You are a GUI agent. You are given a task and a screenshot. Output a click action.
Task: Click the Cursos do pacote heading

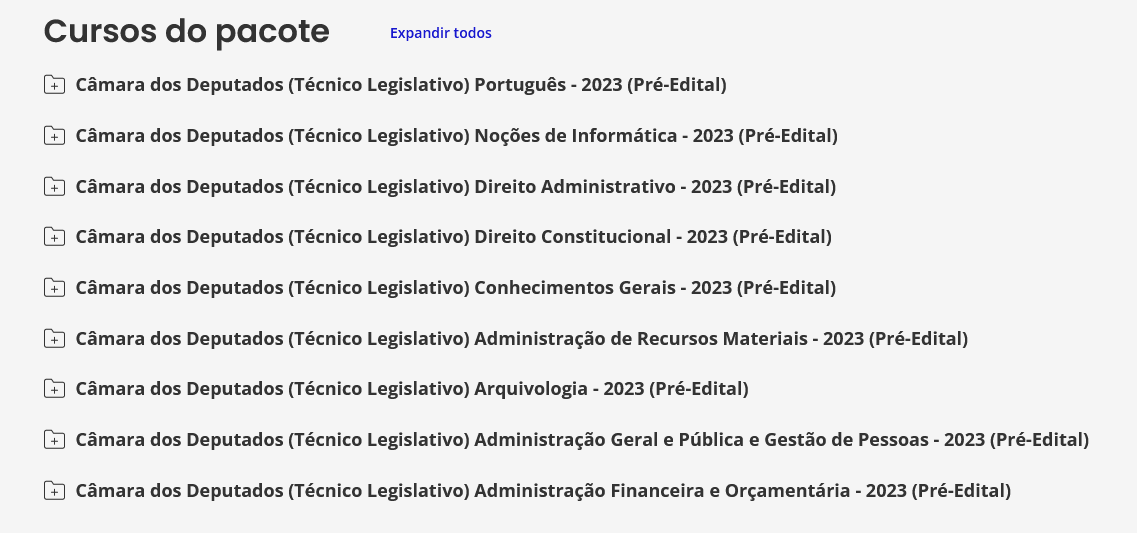coord(186,31)
